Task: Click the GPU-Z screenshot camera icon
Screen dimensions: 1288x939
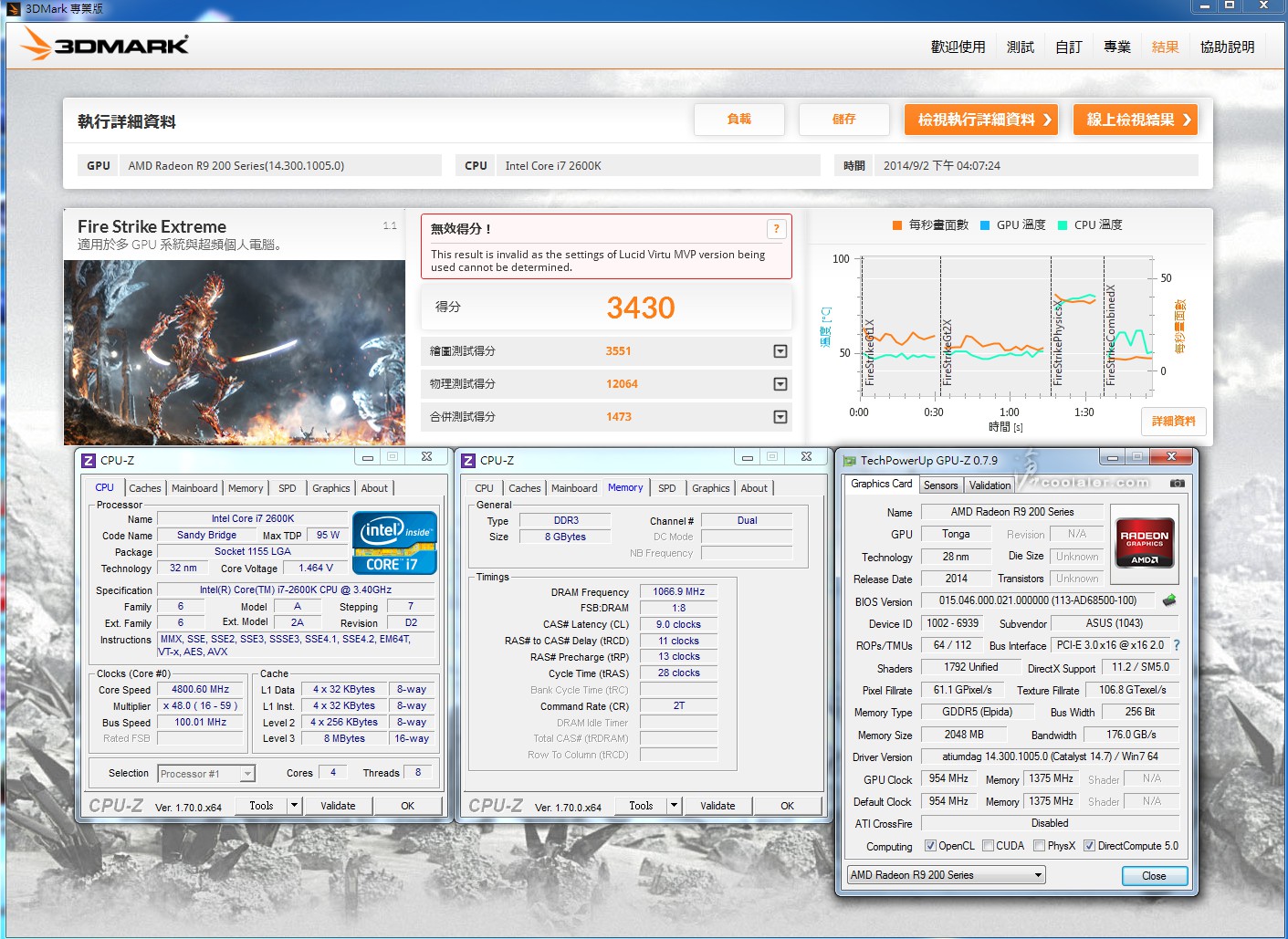Action: [x=1178, y=483]
